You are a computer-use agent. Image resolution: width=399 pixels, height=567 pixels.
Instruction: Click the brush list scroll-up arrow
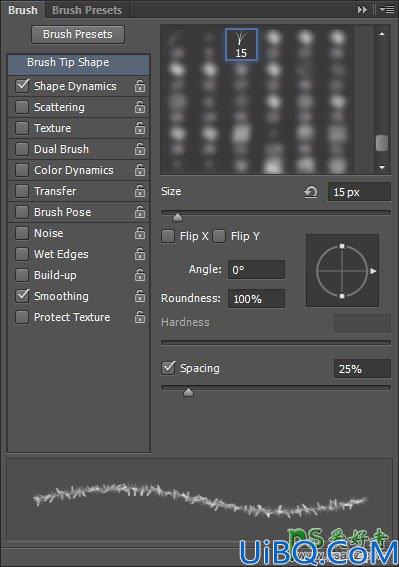382,34
